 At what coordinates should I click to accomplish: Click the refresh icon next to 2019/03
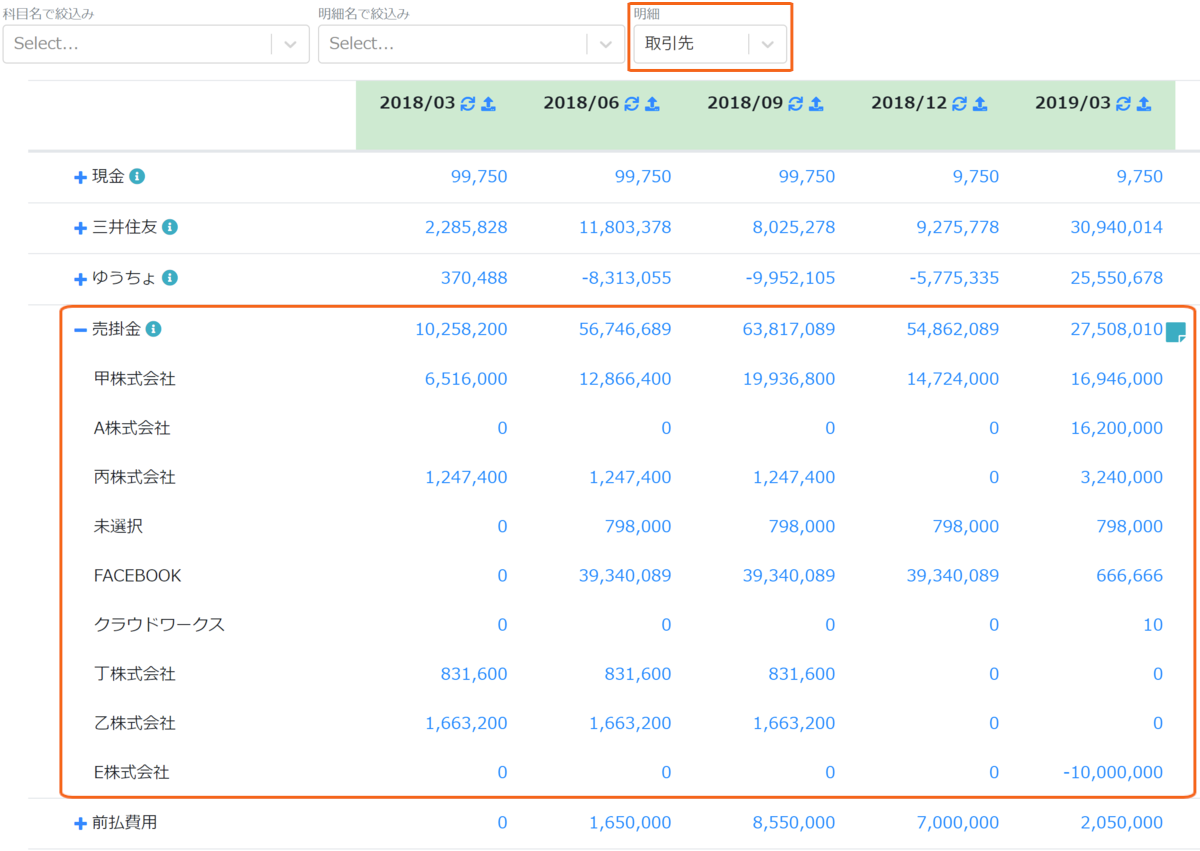(x=1124, y=103)
